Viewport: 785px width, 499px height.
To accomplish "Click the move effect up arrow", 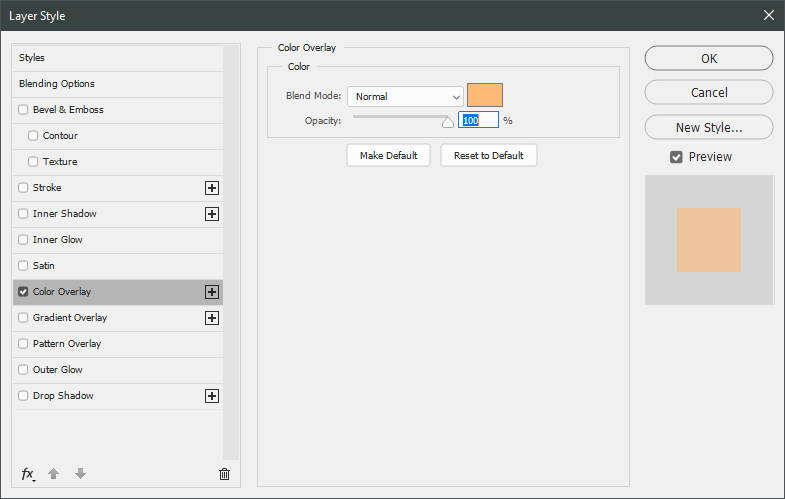I will coord(54,474).
